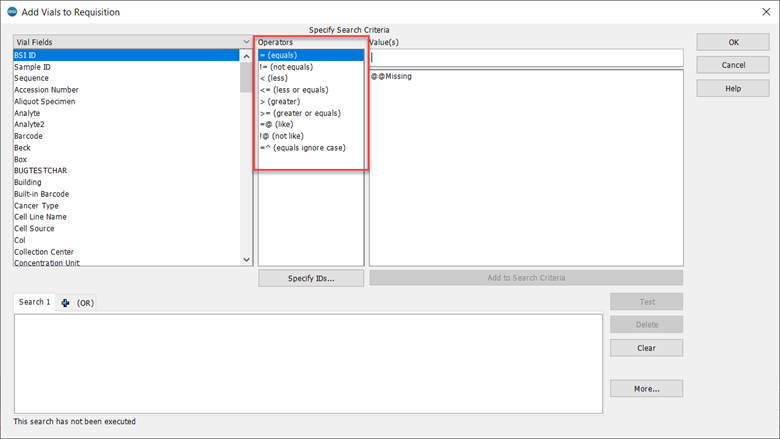Screen dimensions: 780x439
Task: Select the Sequence field
Action: pos(126,78)
